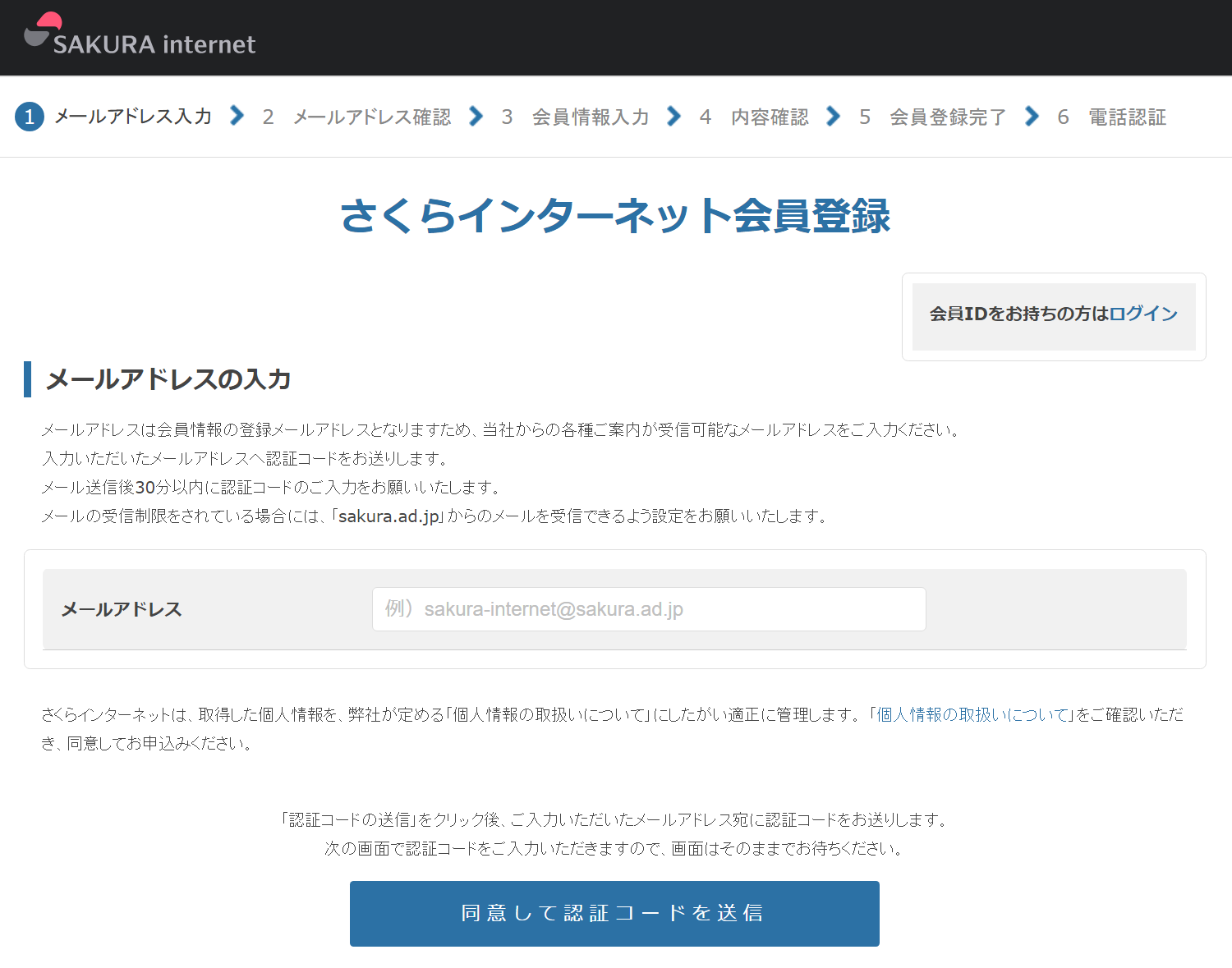Select step 6 電話認証

click(x=1111, y=117)
